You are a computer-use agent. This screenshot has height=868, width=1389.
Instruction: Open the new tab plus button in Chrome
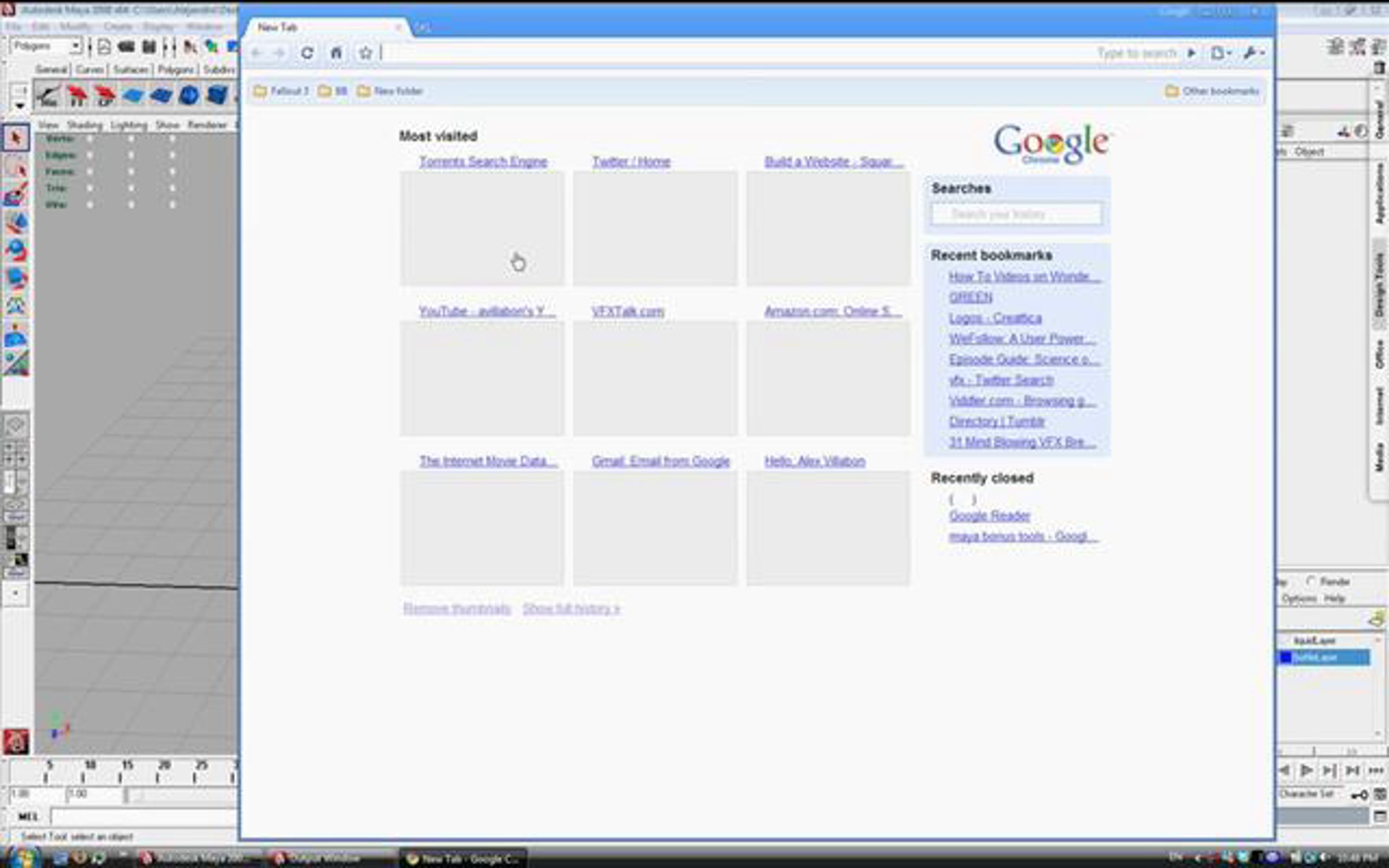point(423,28)
